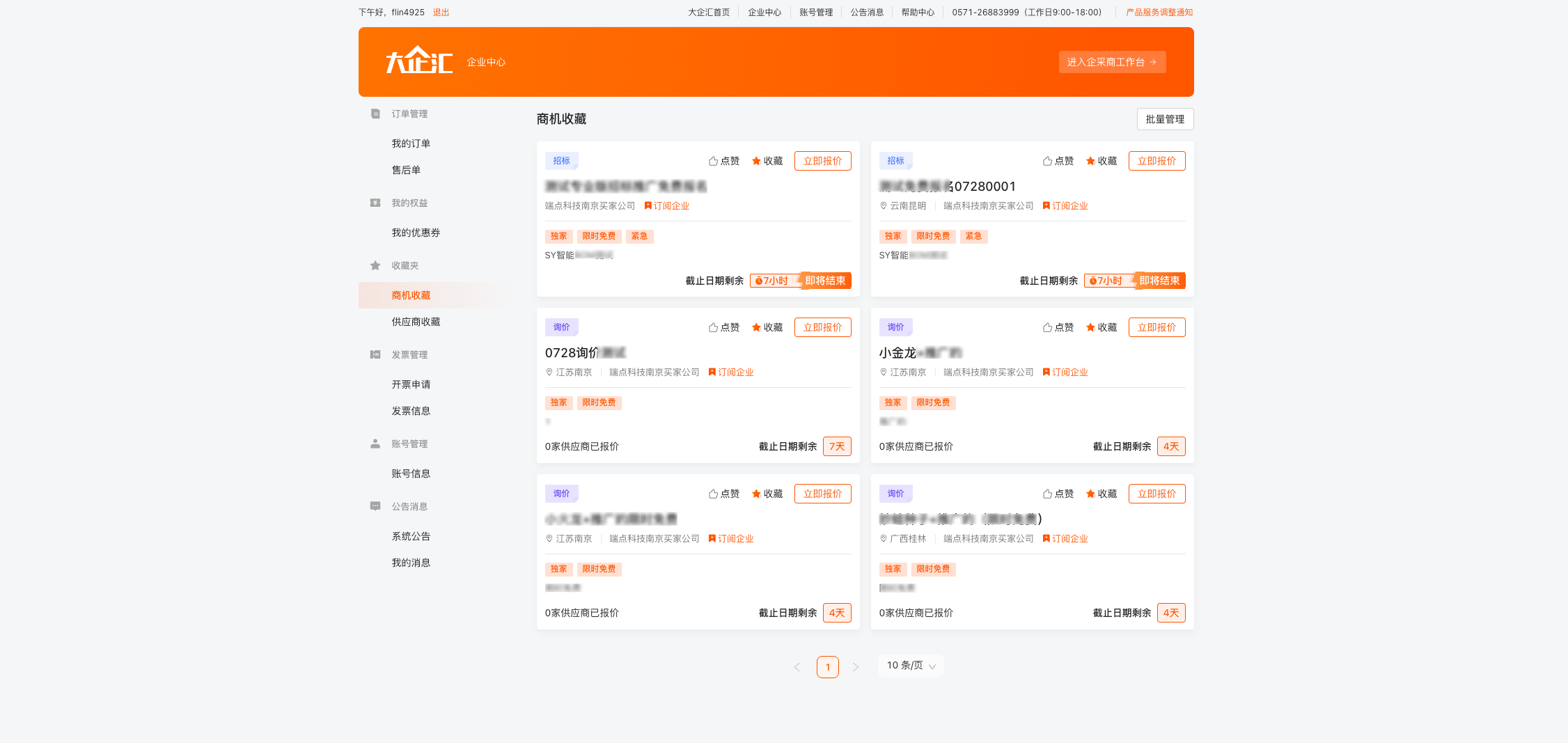Viewport: 1568px width, 743px height.
Task: Open 帮助中心 from the top navigation
Action: [x=918, y=12]
